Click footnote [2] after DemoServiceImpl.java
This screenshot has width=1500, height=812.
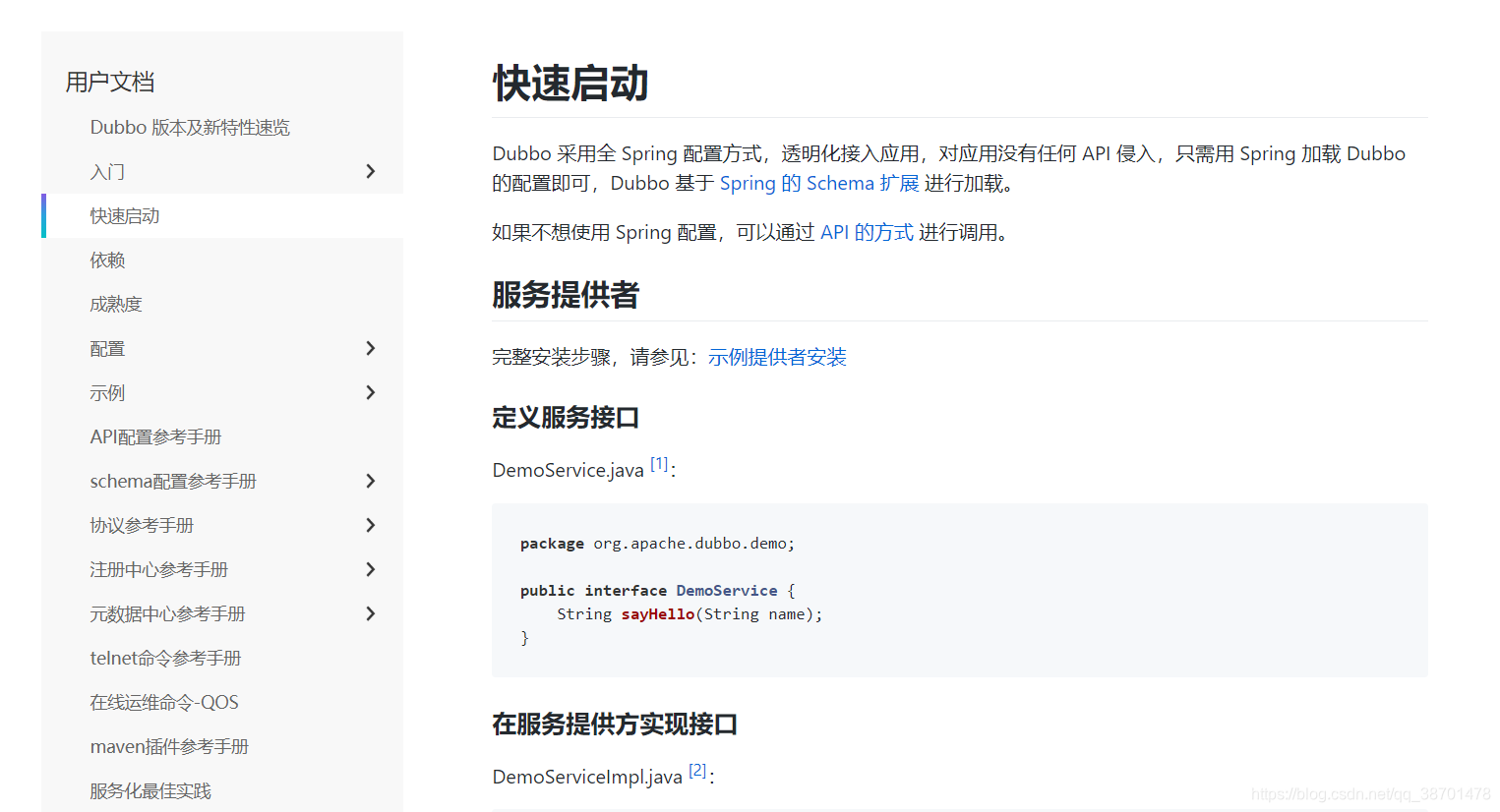[x=697, y=771]
